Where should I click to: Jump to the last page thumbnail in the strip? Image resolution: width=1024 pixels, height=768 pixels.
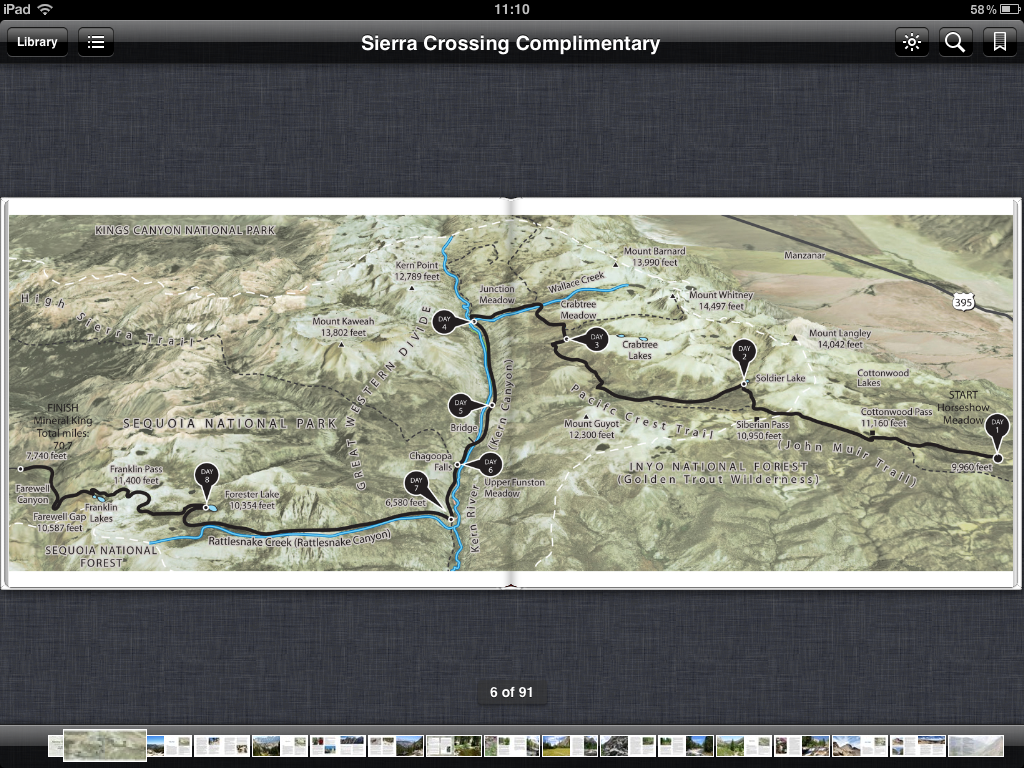[x=976, y=746]
